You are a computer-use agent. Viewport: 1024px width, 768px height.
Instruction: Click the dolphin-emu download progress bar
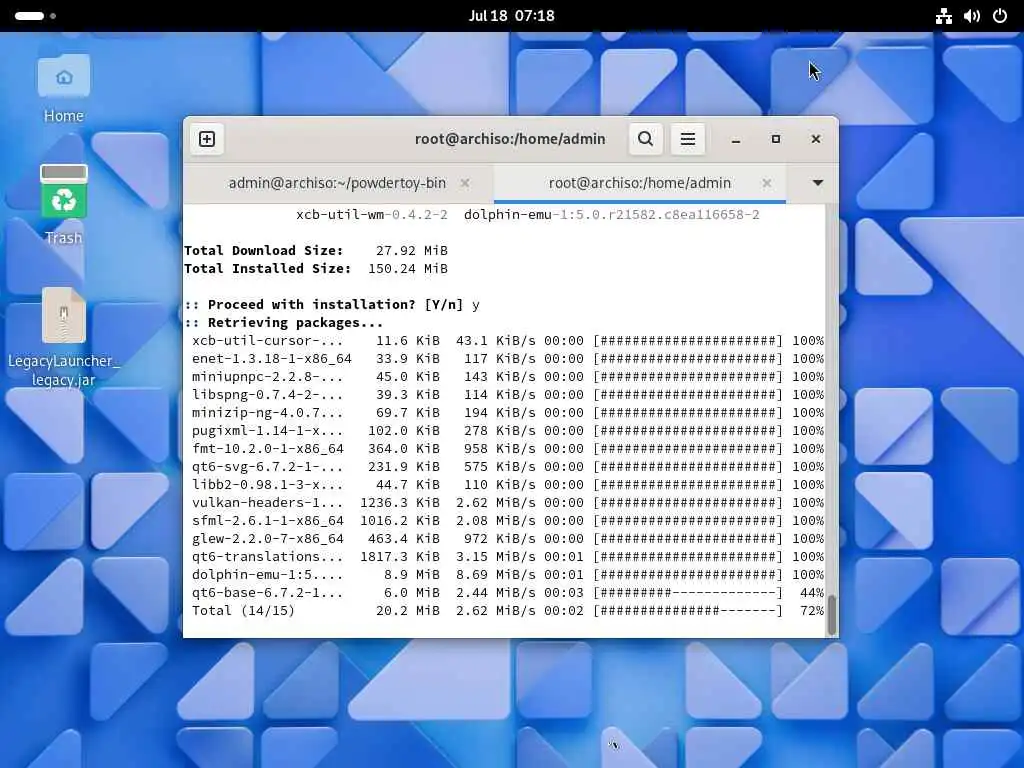point(688,575)
